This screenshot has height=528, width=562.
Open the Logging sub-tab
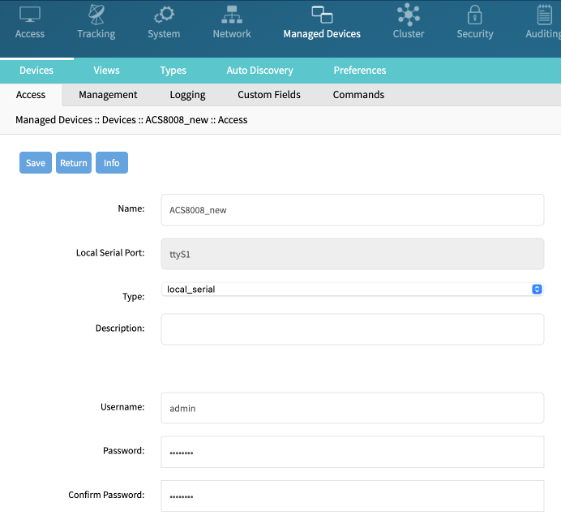coord(187,95)
